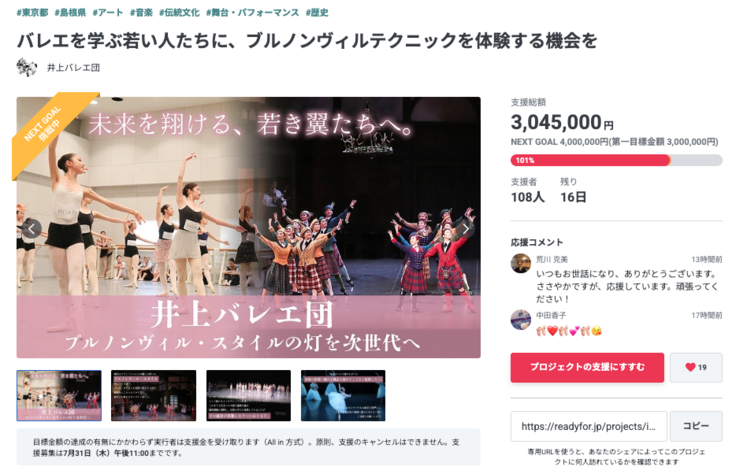
Task: Open the #音楽 tag
Action: [x=141, y=13]
